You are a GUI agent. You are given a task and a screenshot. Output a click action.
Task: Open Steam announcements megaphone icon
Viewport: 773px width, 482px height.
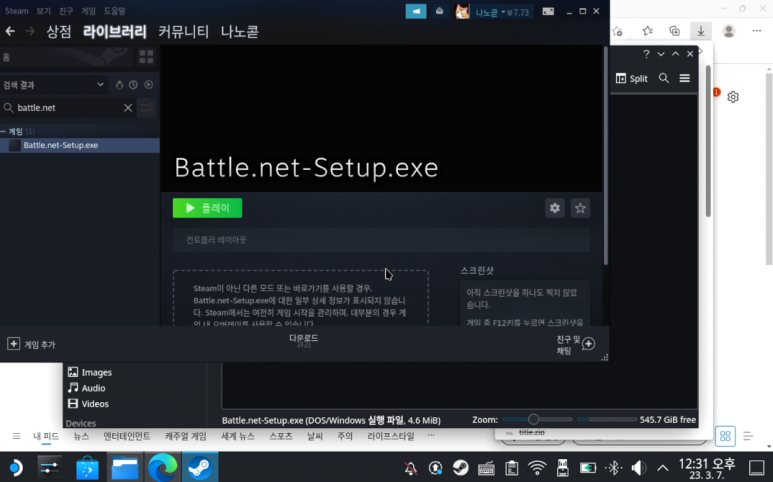pos(416,11)
